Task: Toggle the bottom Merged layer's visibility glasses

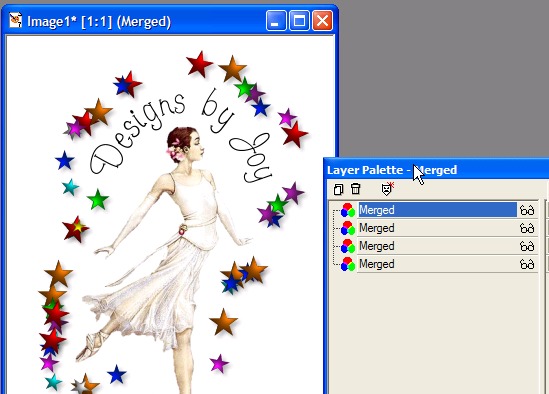Action: pos(527,264)
